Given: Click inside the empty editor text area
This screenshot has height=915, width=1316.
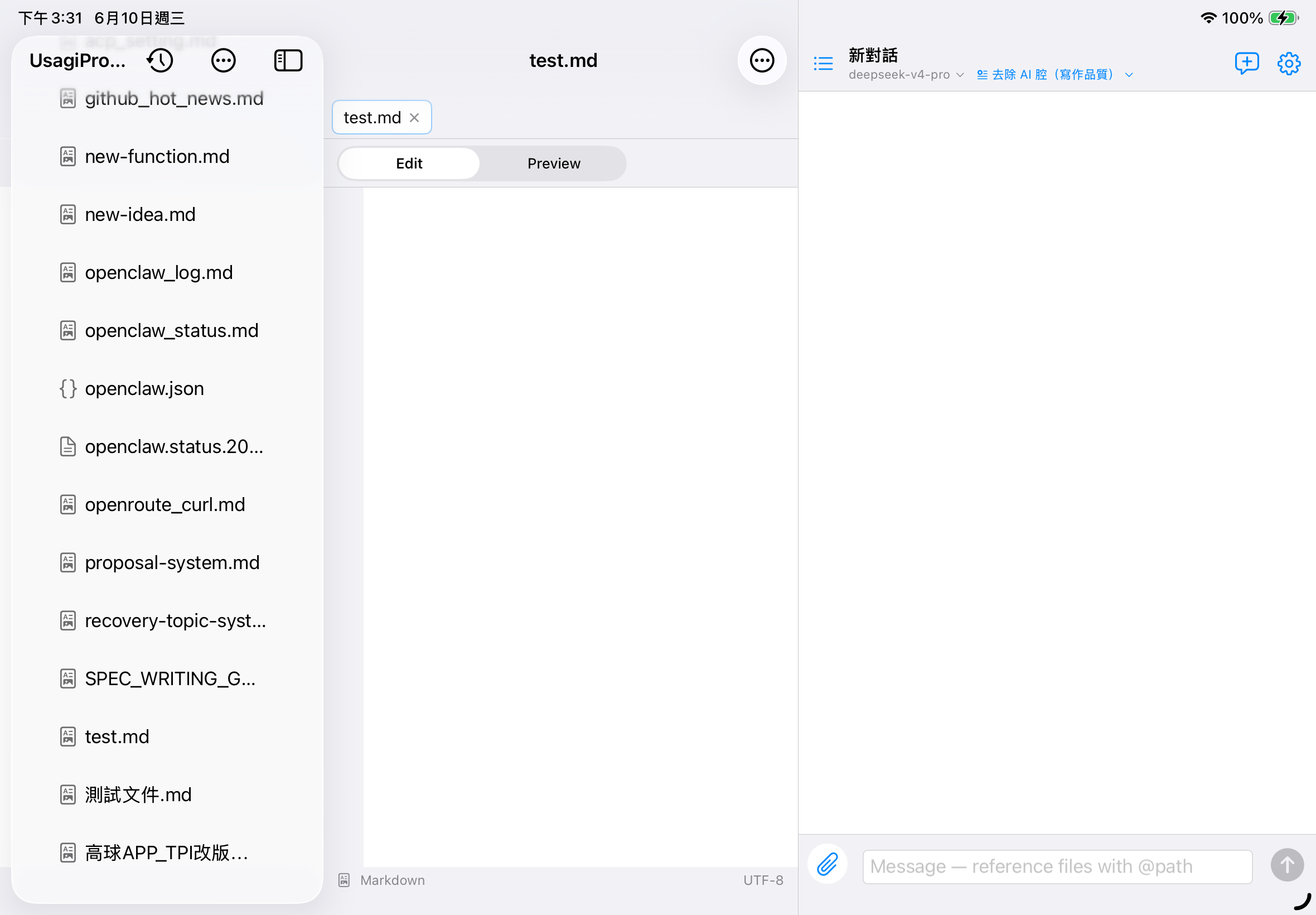Looking at the screenshot, I should (580, 527).
